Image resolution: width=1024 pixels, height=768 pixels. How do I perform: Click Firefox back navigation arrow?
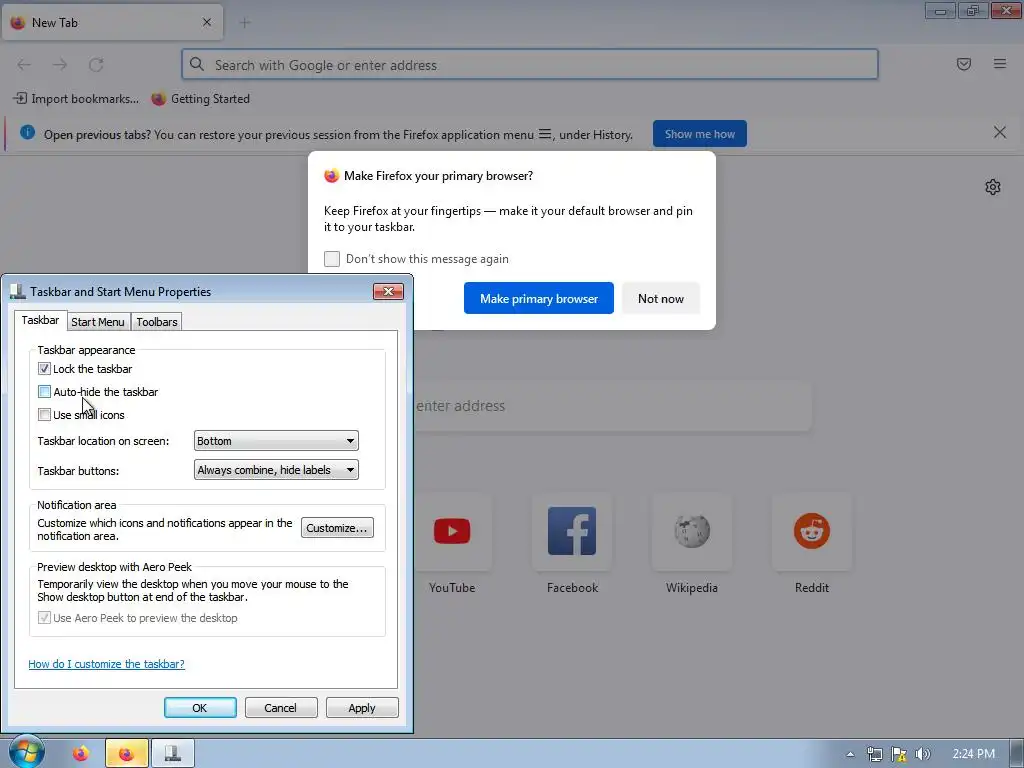tap(24, 65)
